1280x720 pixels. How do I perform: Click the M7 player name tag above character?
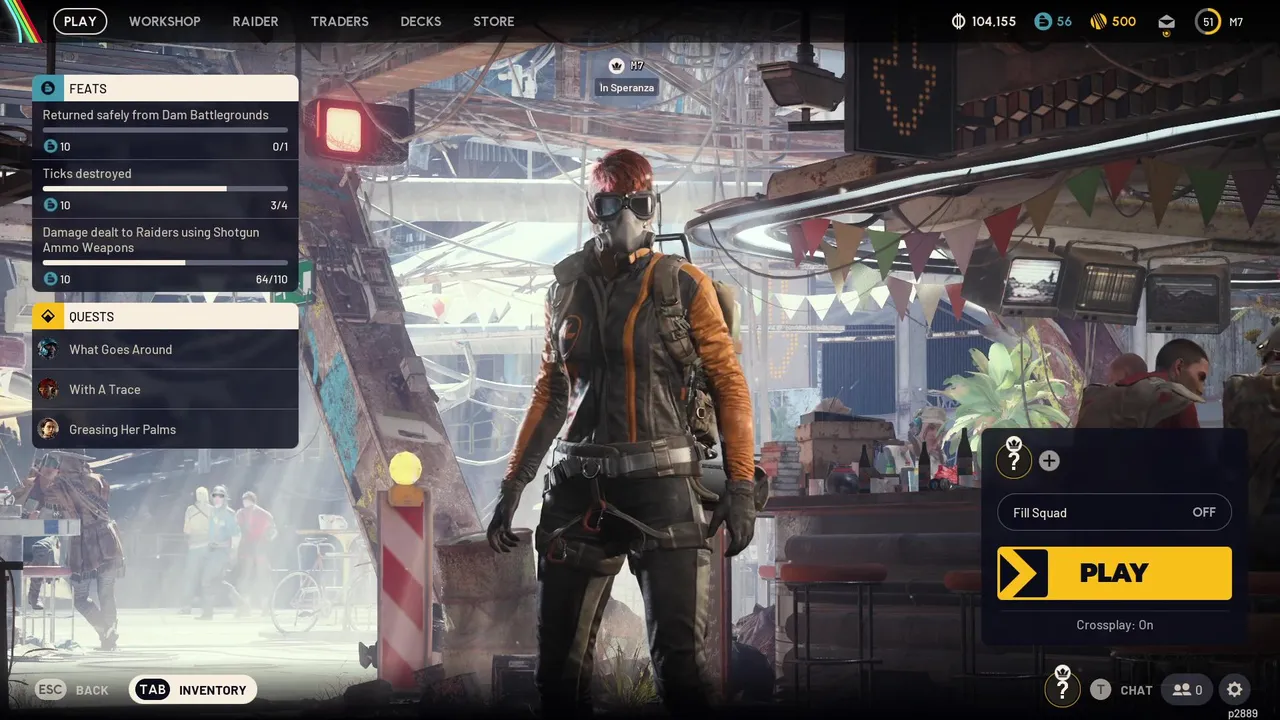[637, 66]
